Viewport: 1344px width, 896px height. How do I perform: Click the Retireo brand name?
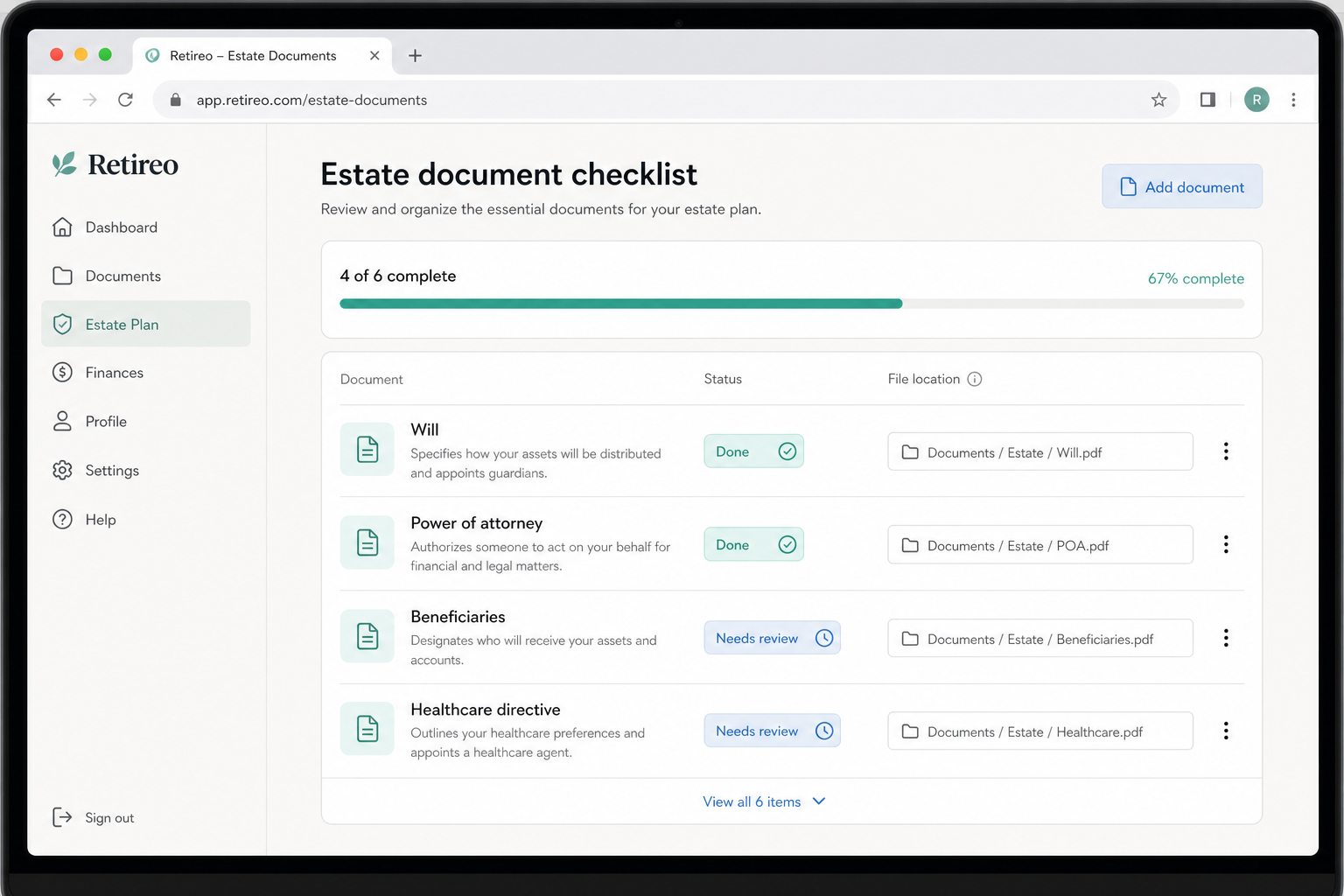(133, 164)
